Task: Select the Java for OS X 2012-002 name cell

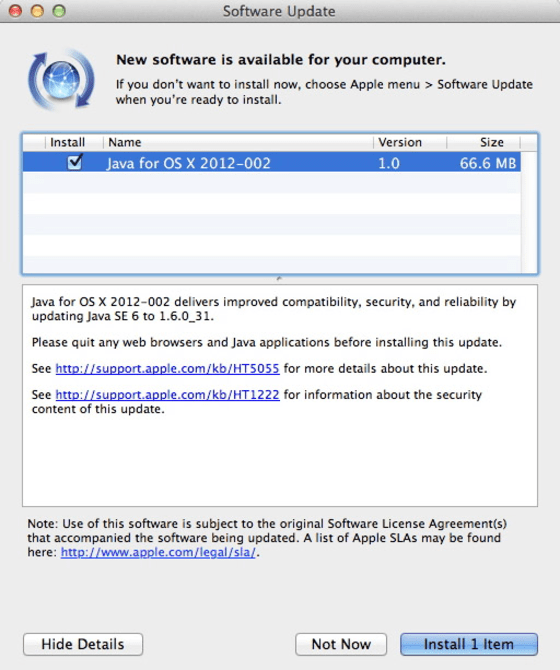Action: click(188, 163)
